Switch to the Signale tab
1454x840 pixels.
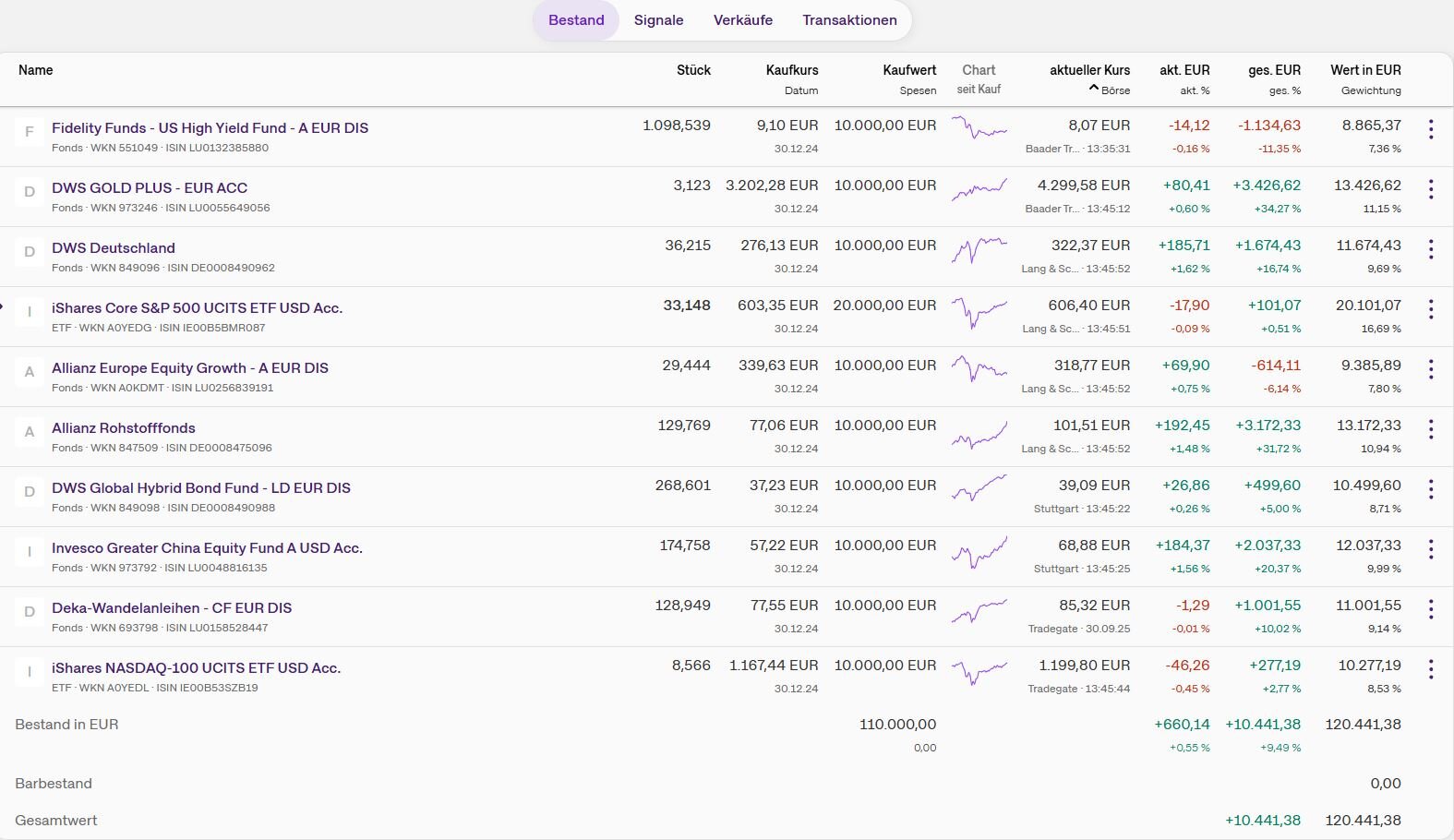pos(658,20)
